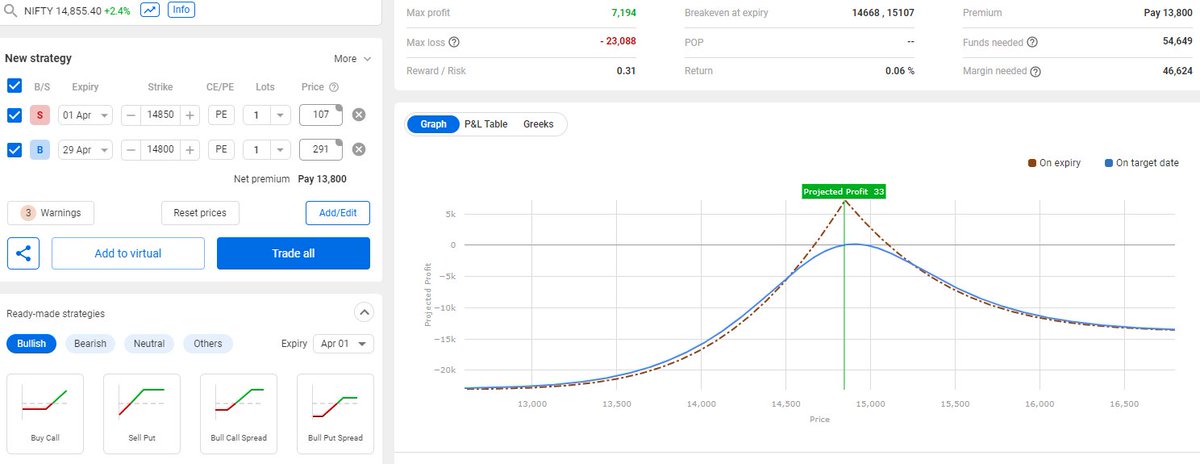This screenshot has height=464, width=1200.
Task: Remove the 14800 PE leg with X icon
Action: (x=359, y=150)
